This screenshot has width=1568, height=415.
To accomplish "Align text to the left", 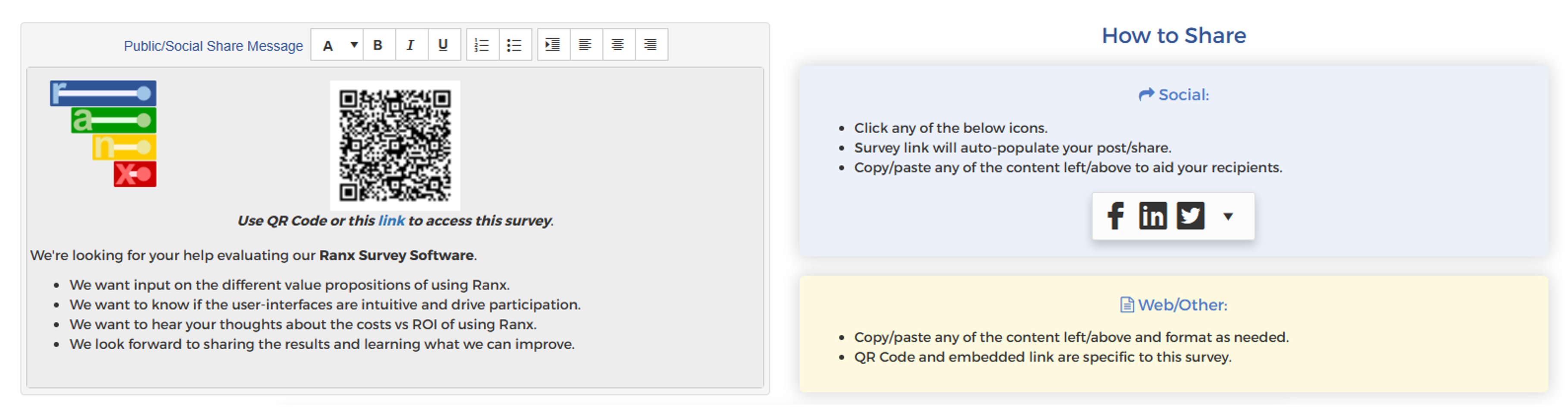I will click(585, 44).
